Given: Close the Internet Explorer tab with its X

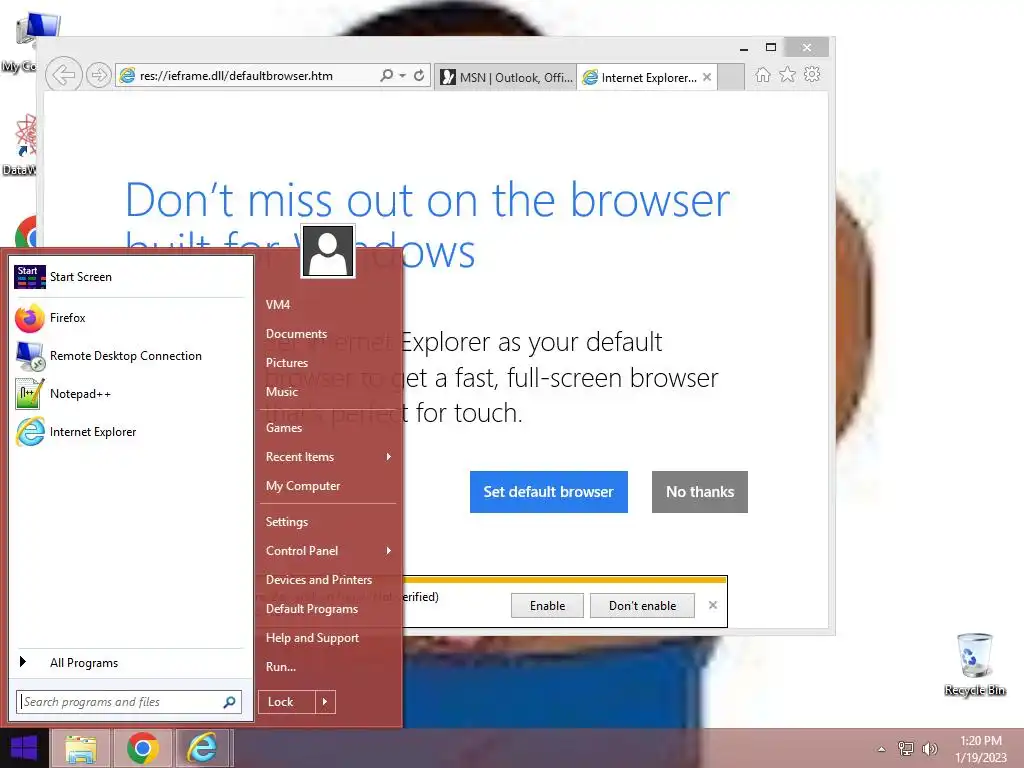Looking at the screenshot, I should tap(707, 77).
